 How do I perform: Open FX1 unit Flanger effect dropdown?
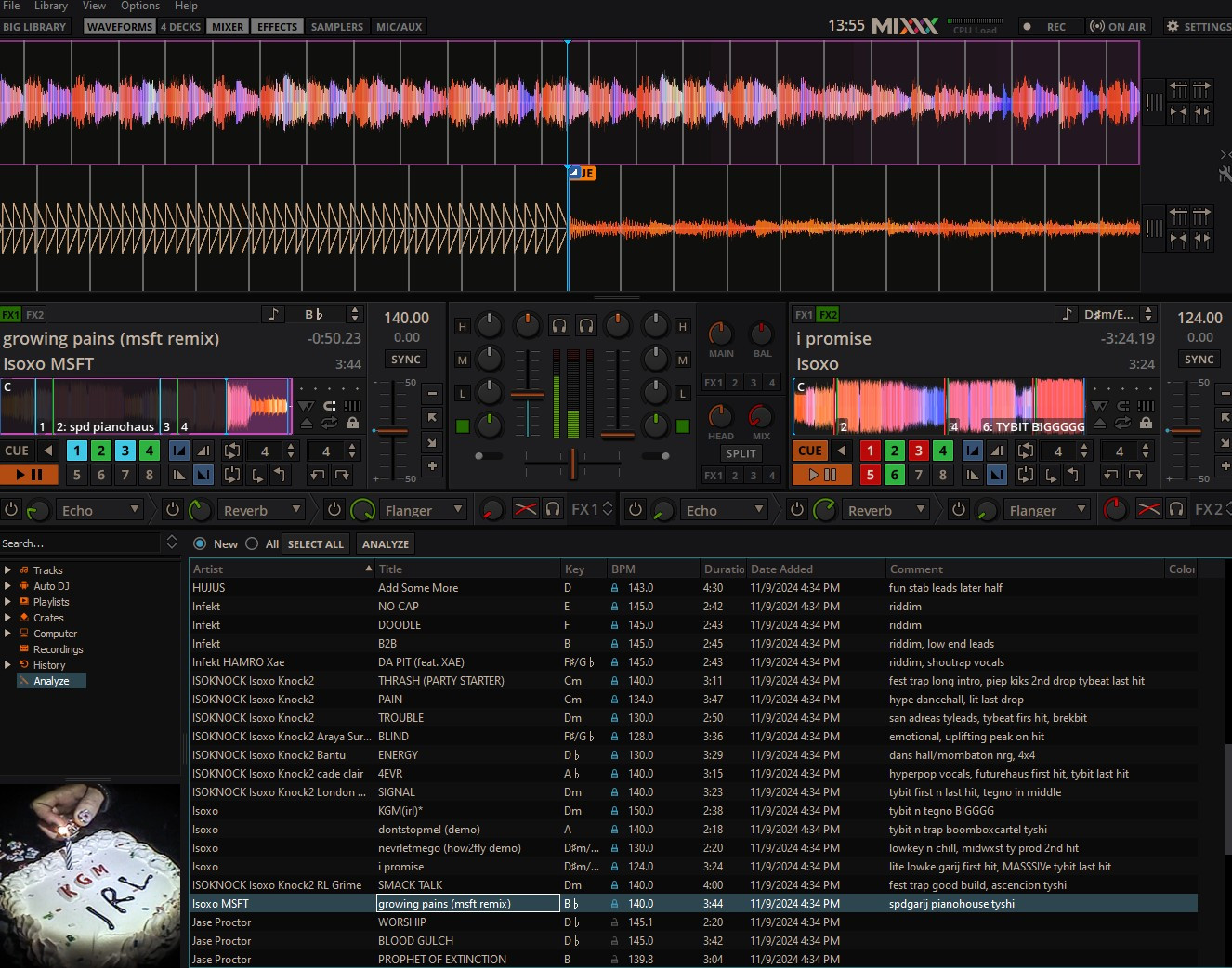424,510
